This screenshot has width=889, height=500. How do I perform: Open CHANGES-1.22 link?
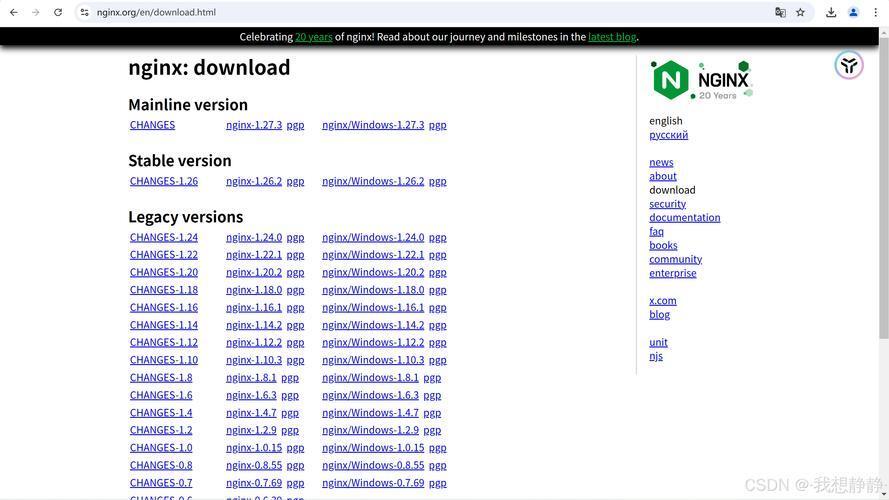click(164, 255)
